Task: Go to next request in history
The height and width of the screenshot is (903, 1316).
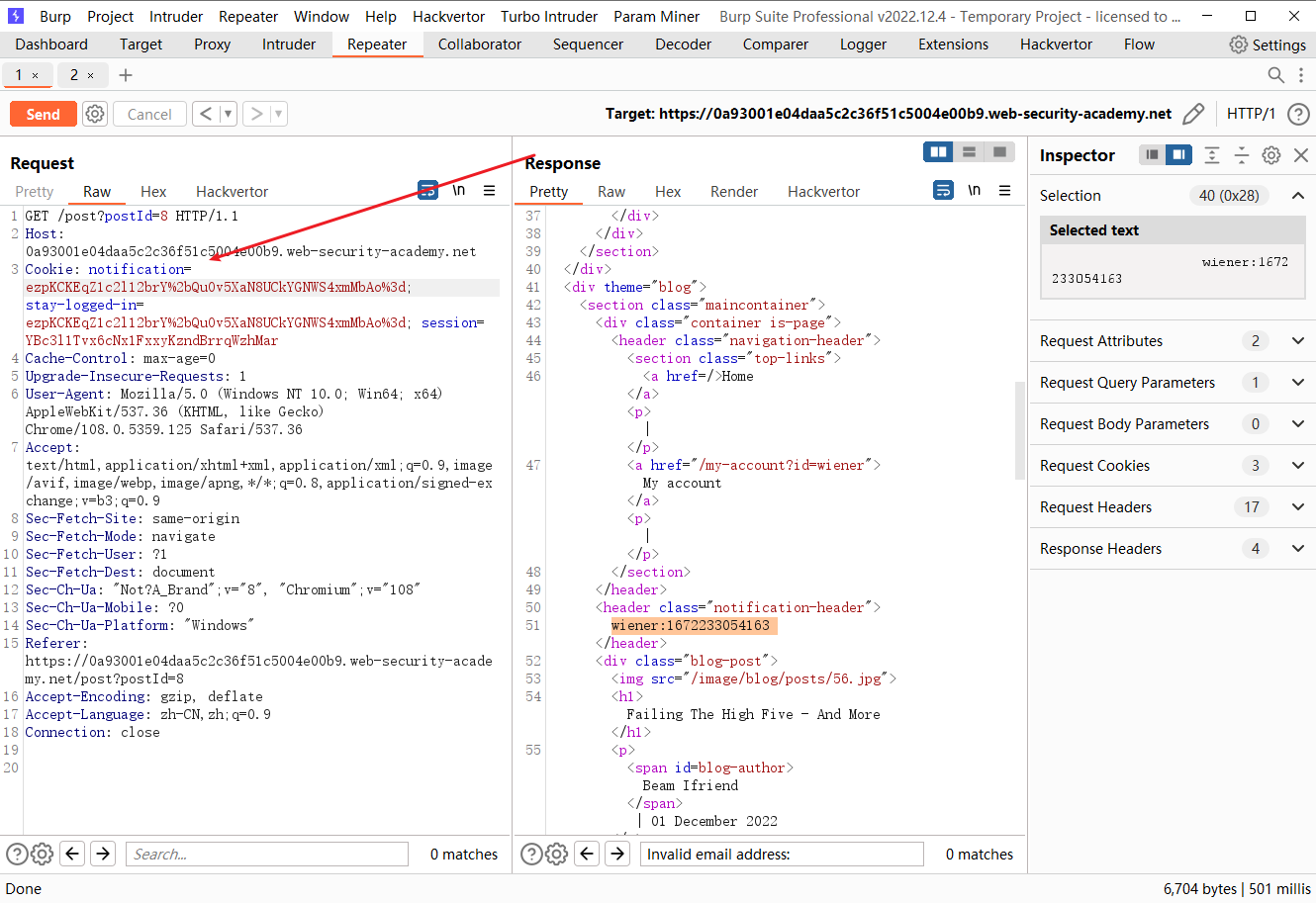Action: coord(256,114)
